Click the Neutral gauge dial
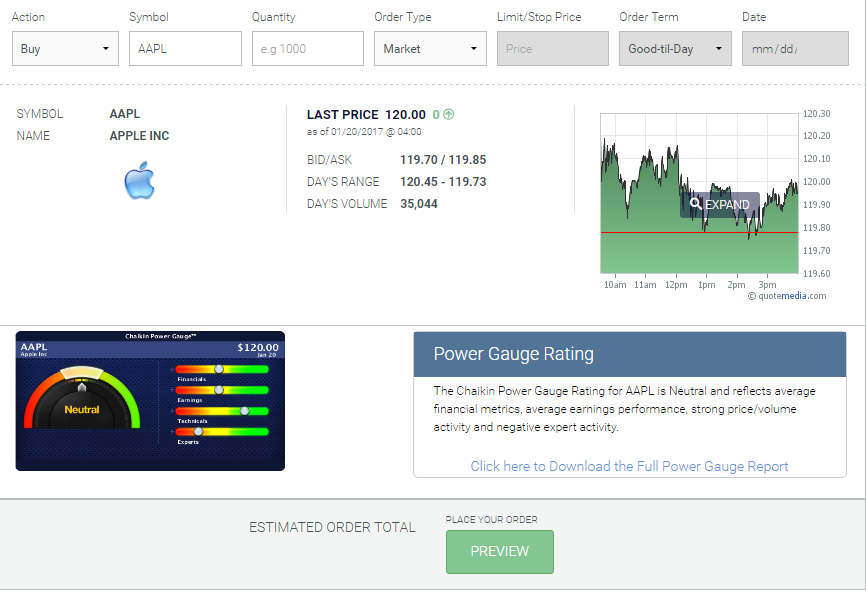Viewport: 866px width, 597px height. (82, 399)
